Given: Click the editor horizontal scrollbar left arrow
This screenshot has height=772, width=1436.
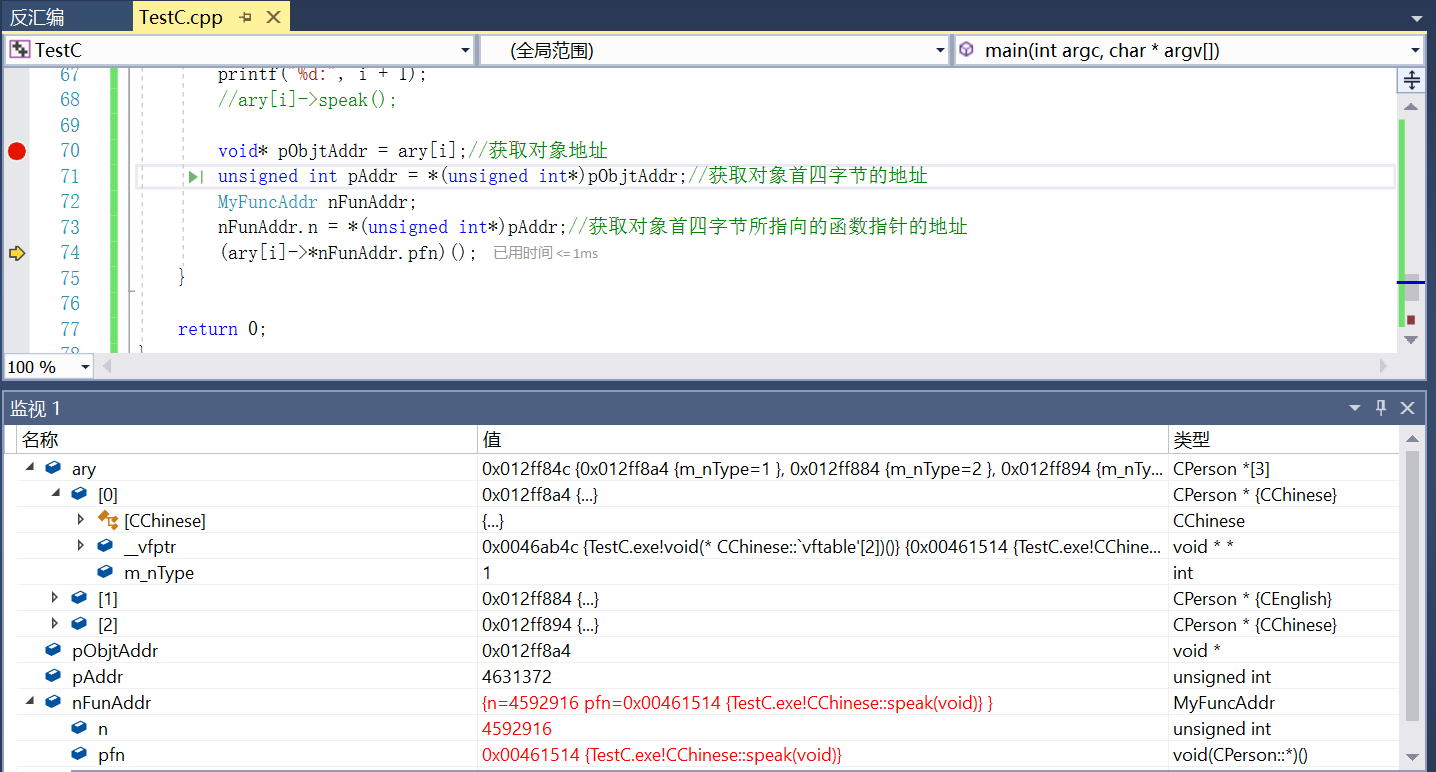Looking at the screenshot, I should 109,367.
